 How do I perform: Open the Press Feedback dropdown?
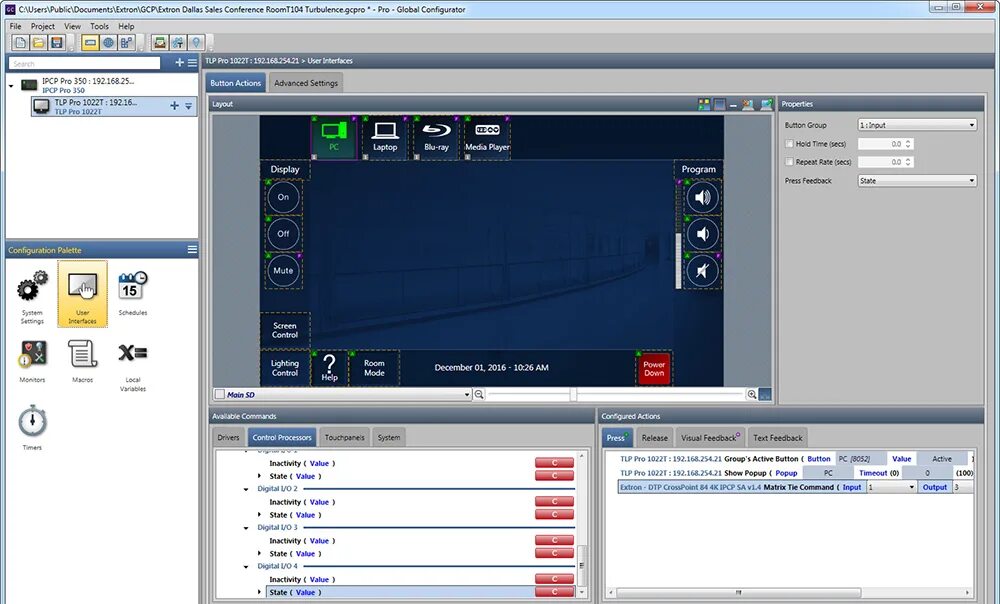click(x=917, y=180)
